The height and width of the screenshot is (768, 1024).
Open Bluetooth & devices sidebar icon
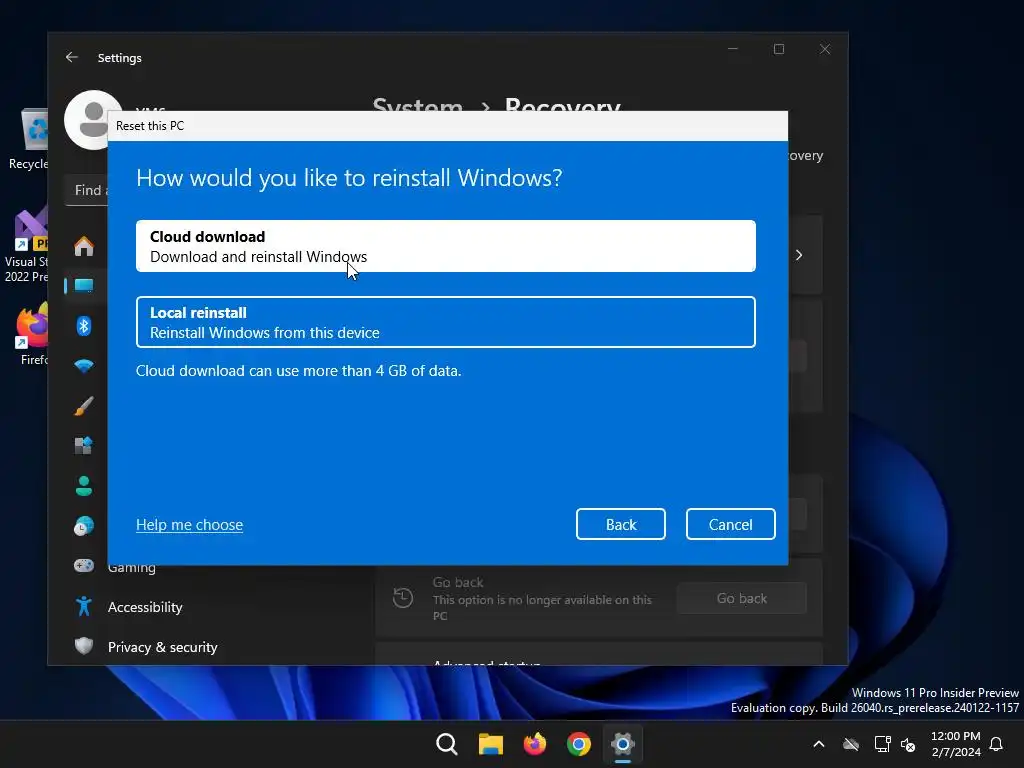click(x=84, y=325)
